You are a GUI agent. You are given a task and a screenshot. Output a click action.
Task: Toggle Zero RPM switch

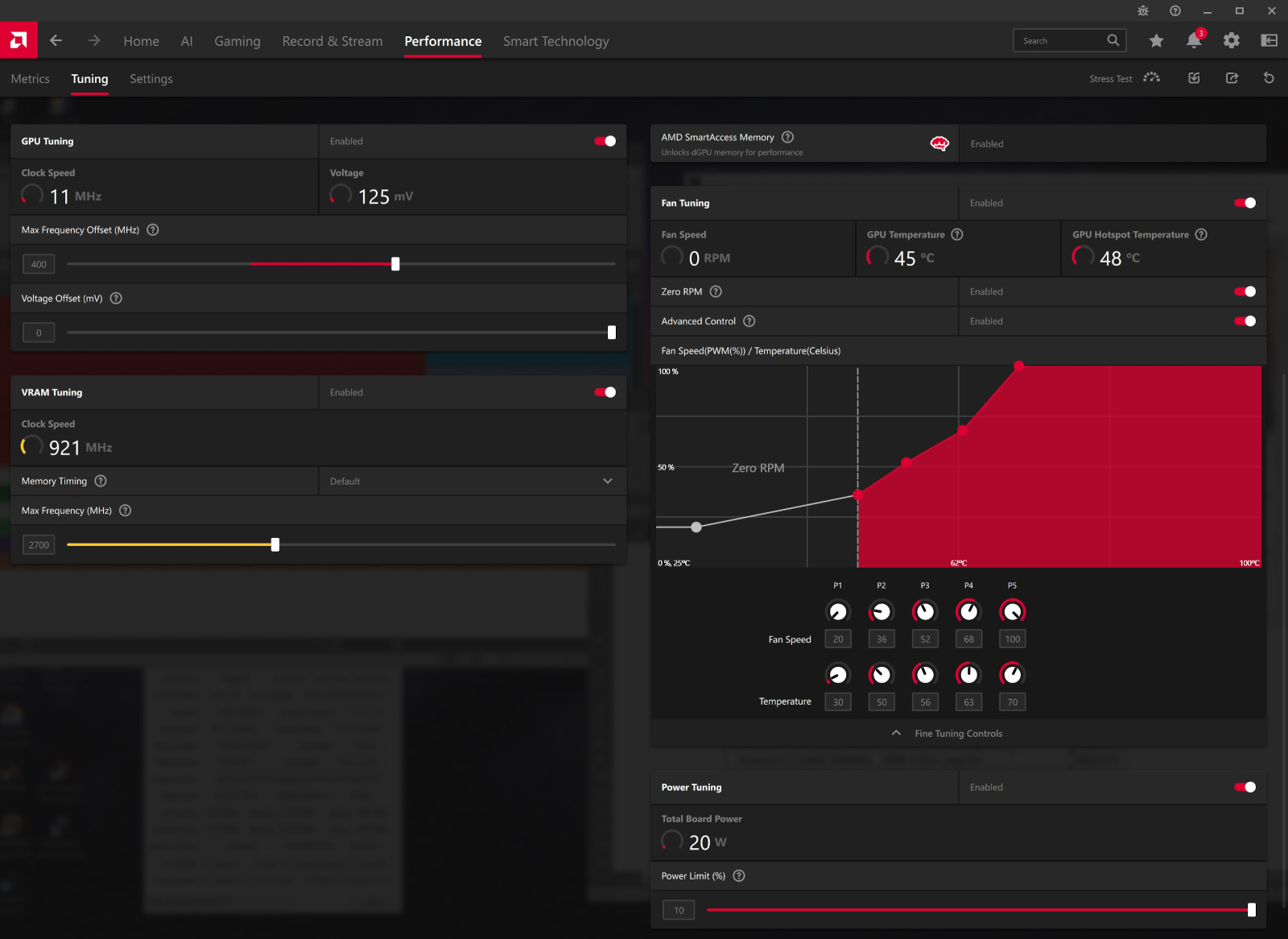pos(1245,292)
